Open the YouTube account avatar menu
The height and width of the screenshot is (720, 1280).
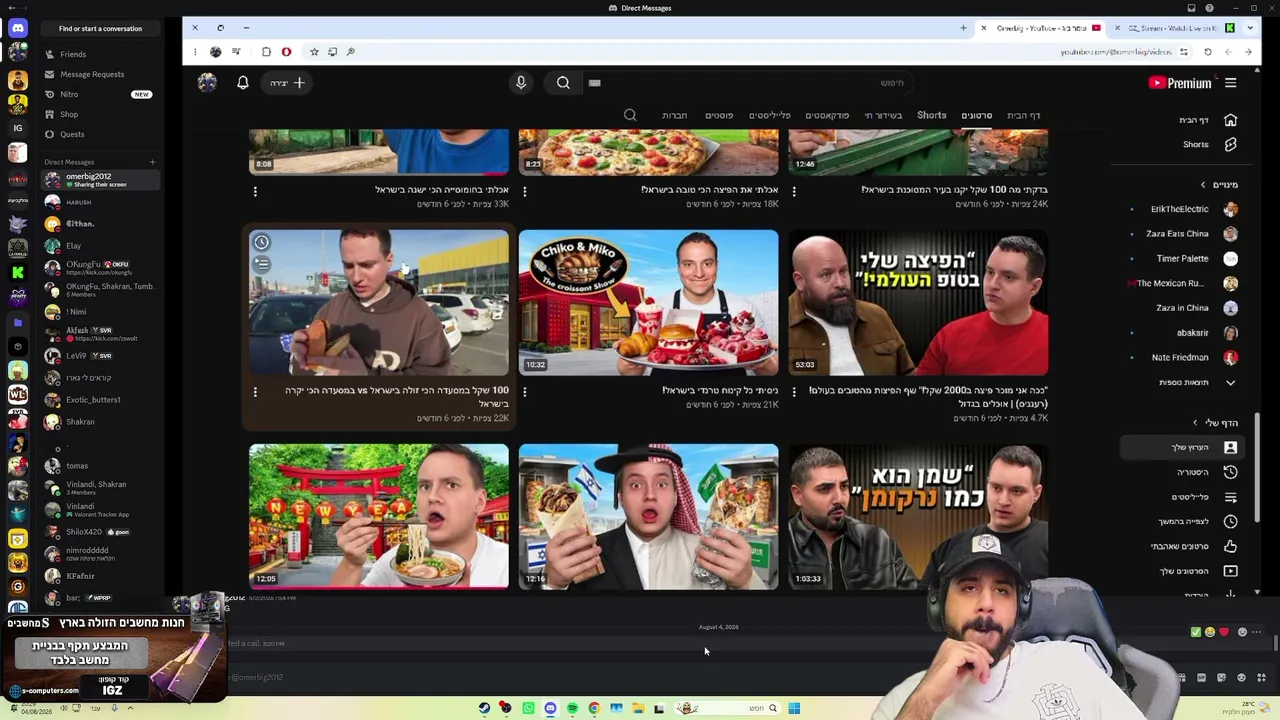[x=207, y=83]
